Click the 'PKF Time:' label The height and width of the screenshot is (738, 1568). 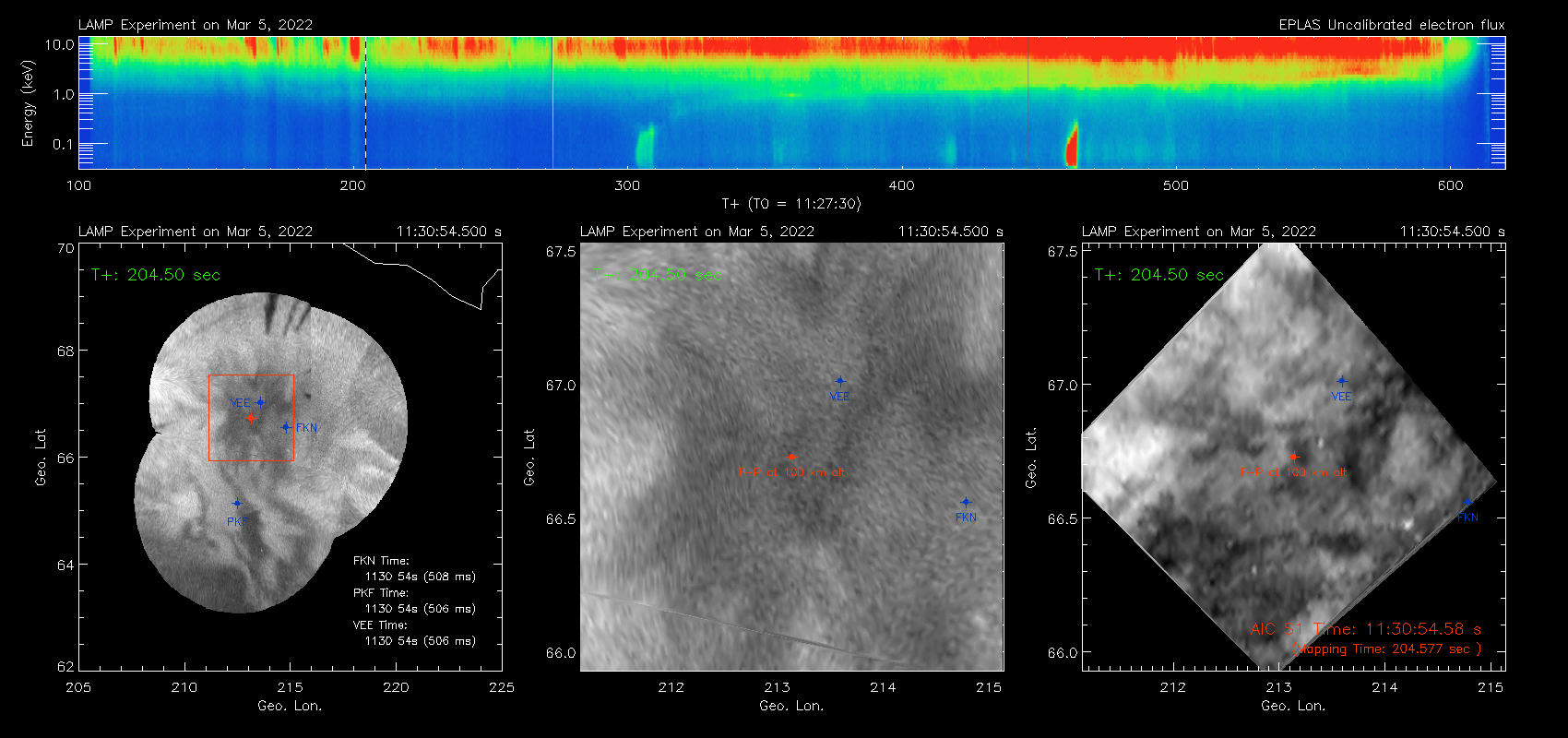381,593
